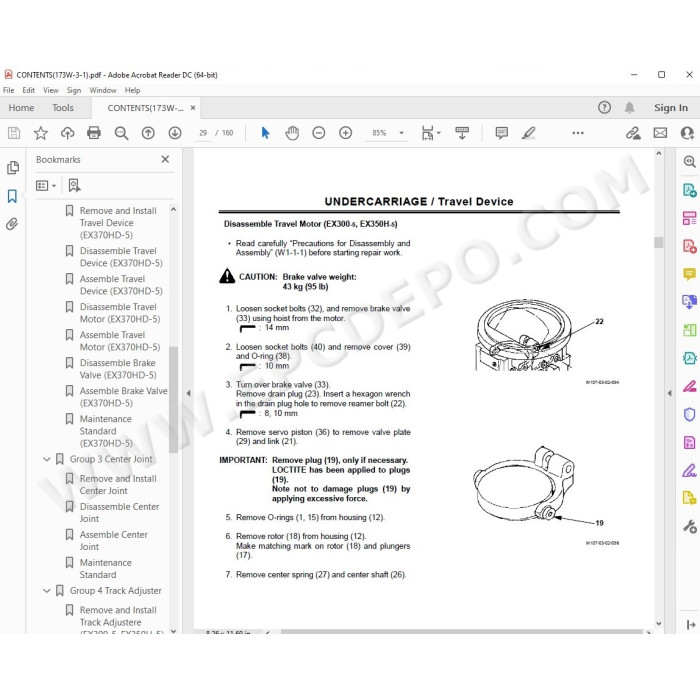Open the Window menu
The width and height of the screenshot is (700, 700).
coord(103,90)
